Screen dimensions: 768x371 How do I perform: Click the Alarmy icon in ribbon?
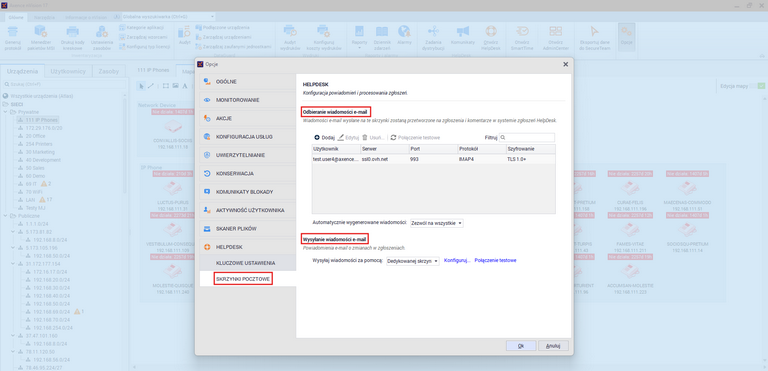[404, 32]
